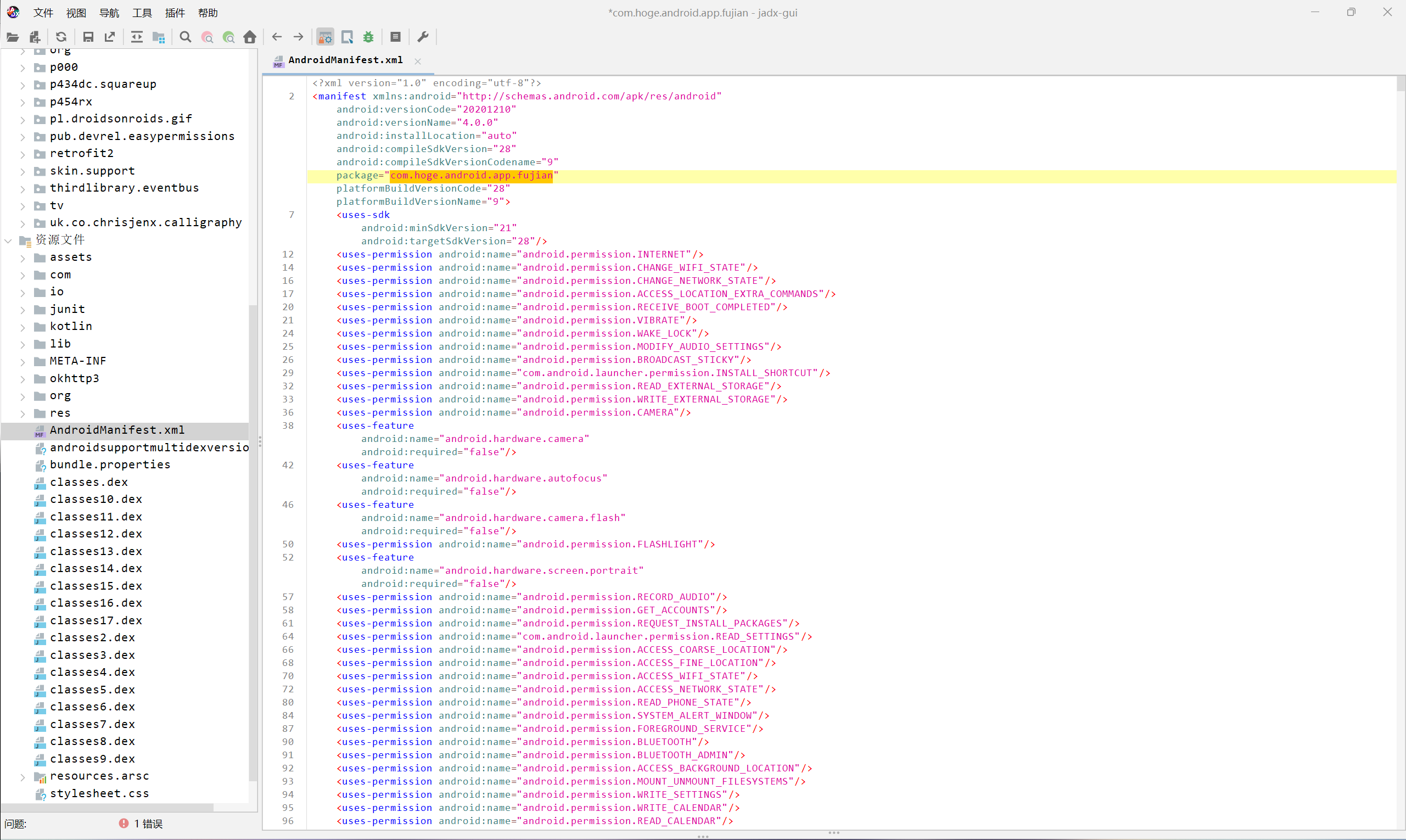1406x840 pixels.
Task: Save the project using the floppy disk icon
Action: click(88, 37)
